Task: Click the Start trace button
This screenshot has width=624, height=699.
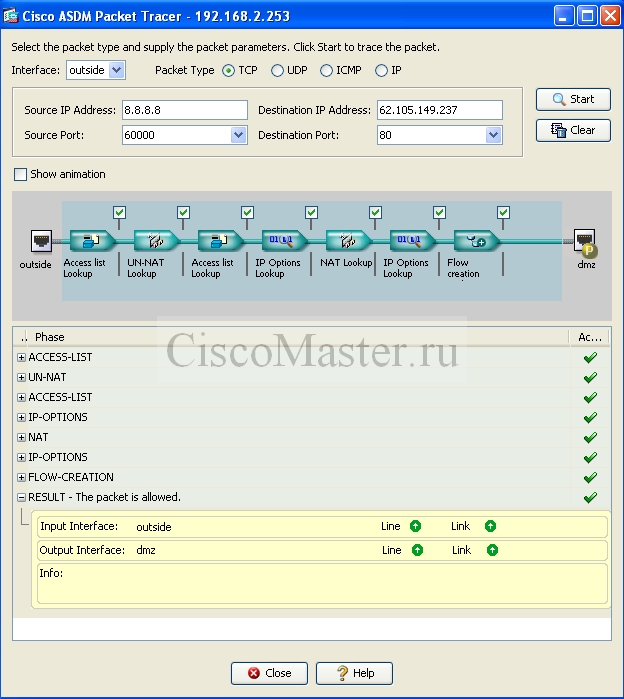Action: click(x=573, y=99)
